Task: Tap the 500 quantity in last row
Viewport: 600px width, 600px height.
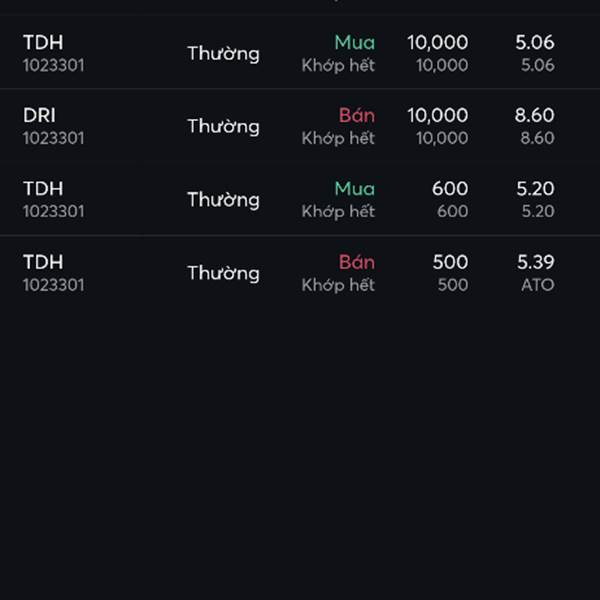Action: point(450,262)
